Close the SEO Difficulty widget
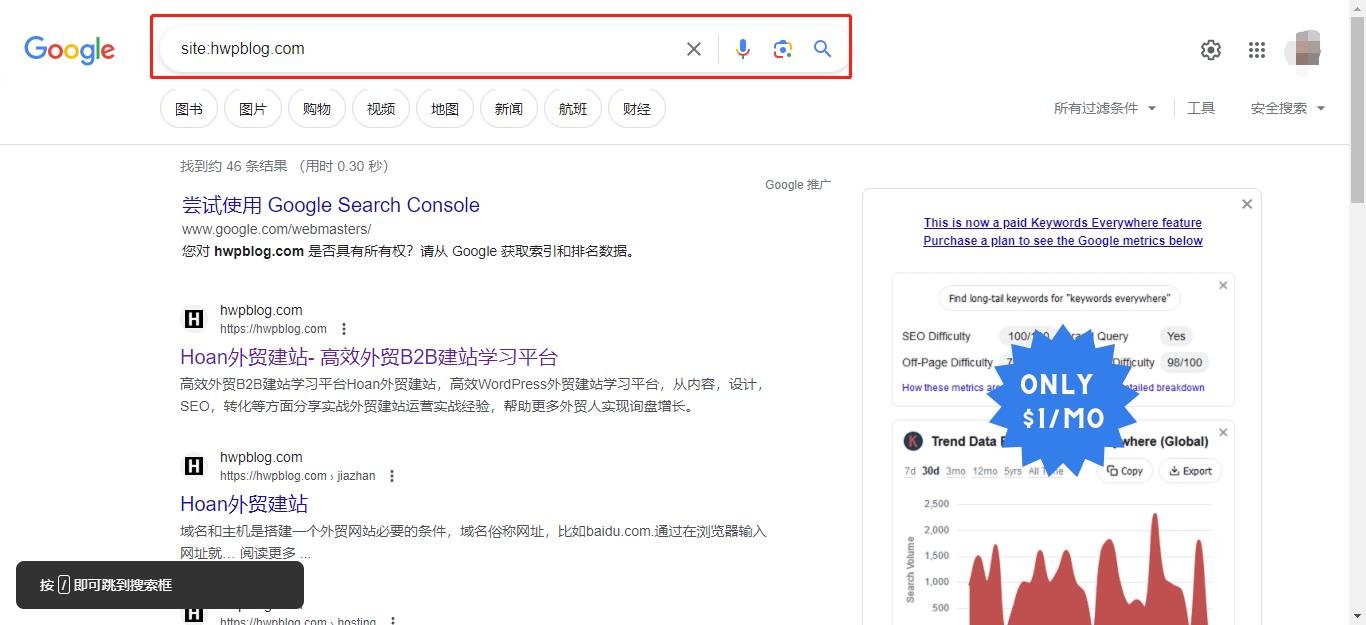Viewport: 1366px width, 625px height. tap(1223, 285)
